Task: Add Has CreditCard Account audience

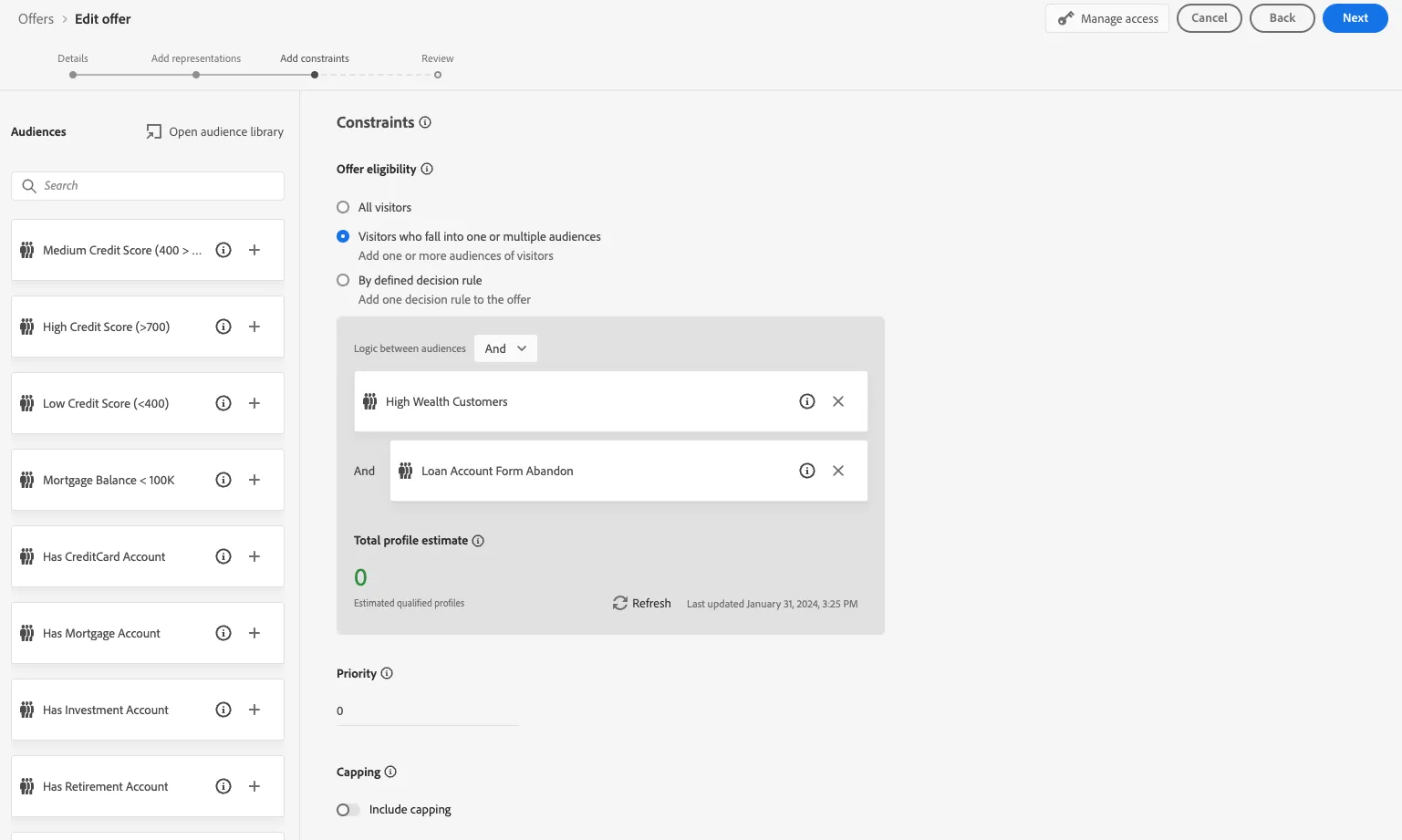Action: point(254,556)
